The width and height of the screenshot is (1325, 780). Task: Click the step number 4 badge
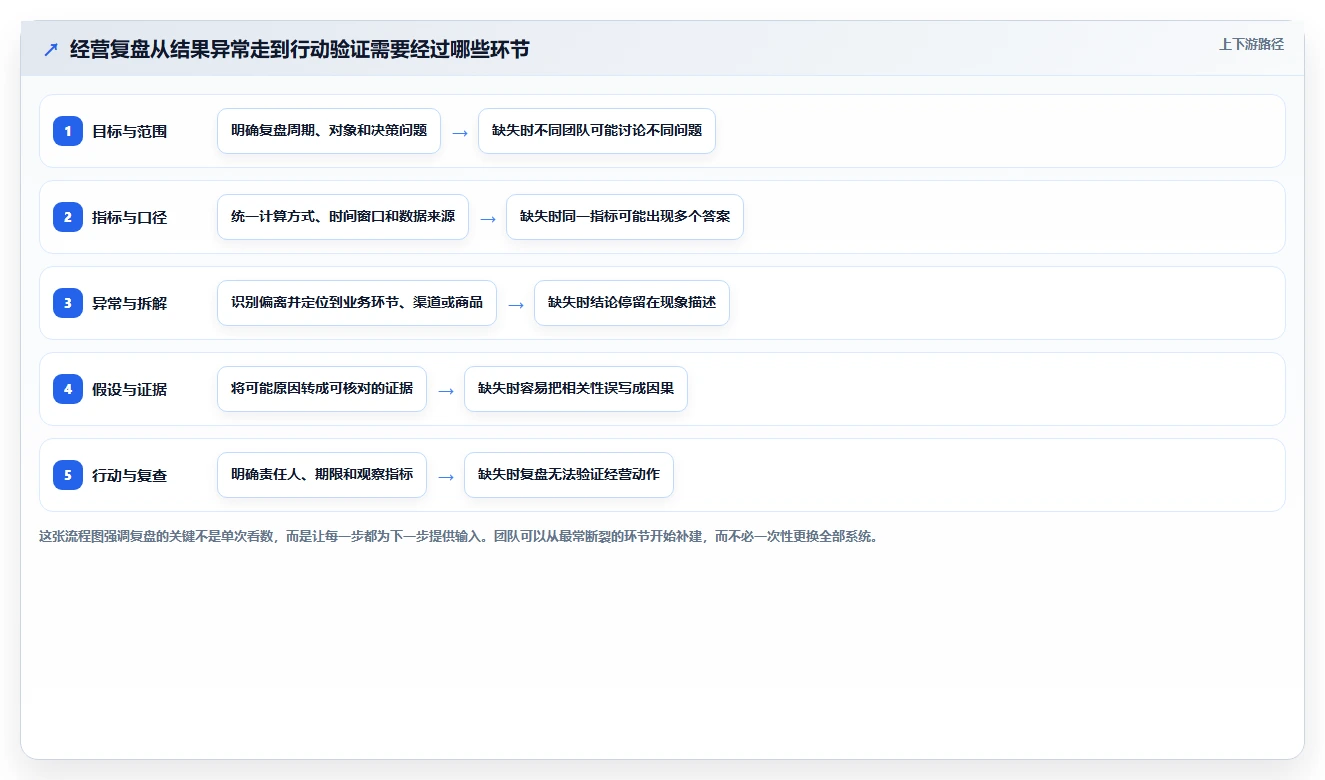[68, 389]
